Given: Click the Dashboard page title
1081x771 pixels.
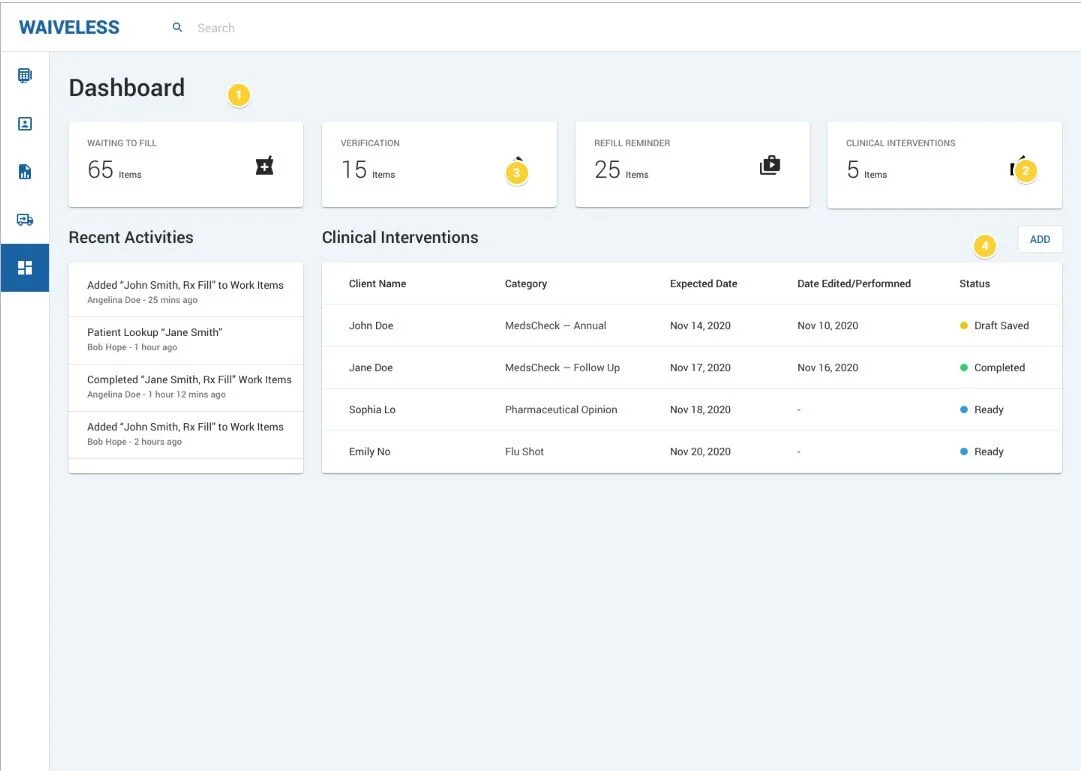Looking at the screenshot, I should [127, 88].
